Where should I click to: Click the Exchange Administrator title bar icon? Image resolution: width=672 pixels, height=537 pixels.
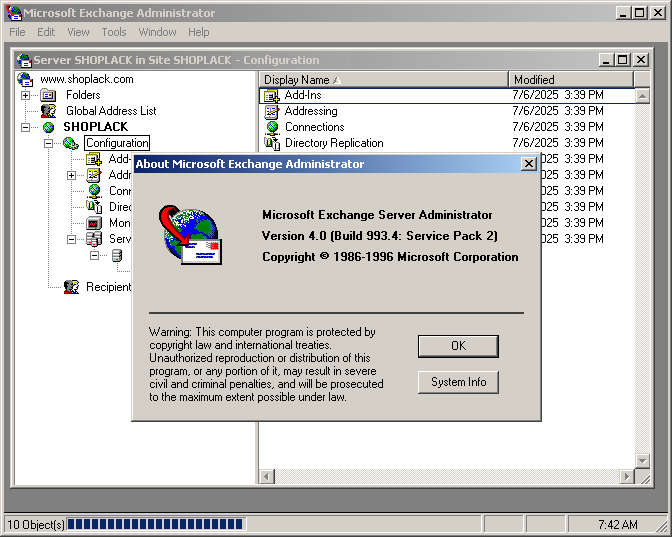[x=14, y=13]
